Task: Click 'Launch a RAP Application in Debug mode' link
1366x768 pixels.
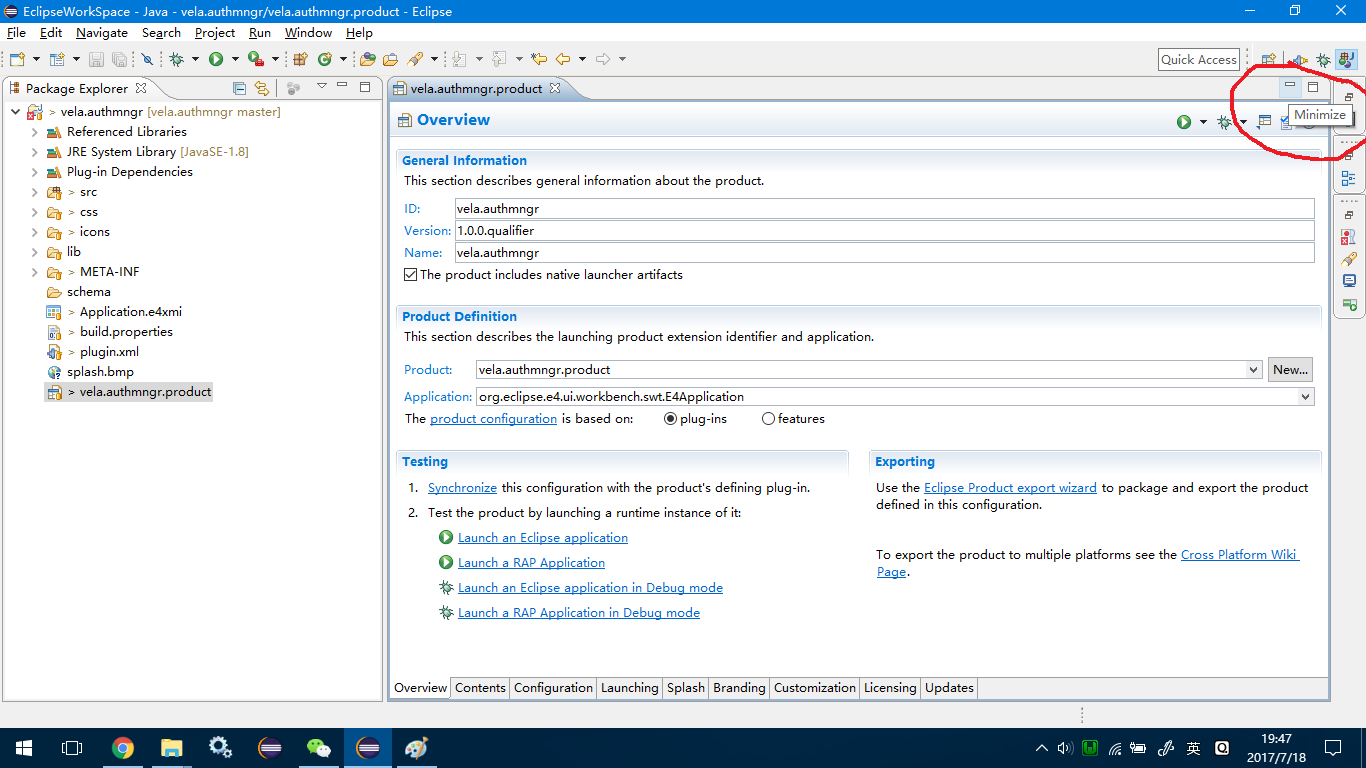Action: tap(579, 613)
